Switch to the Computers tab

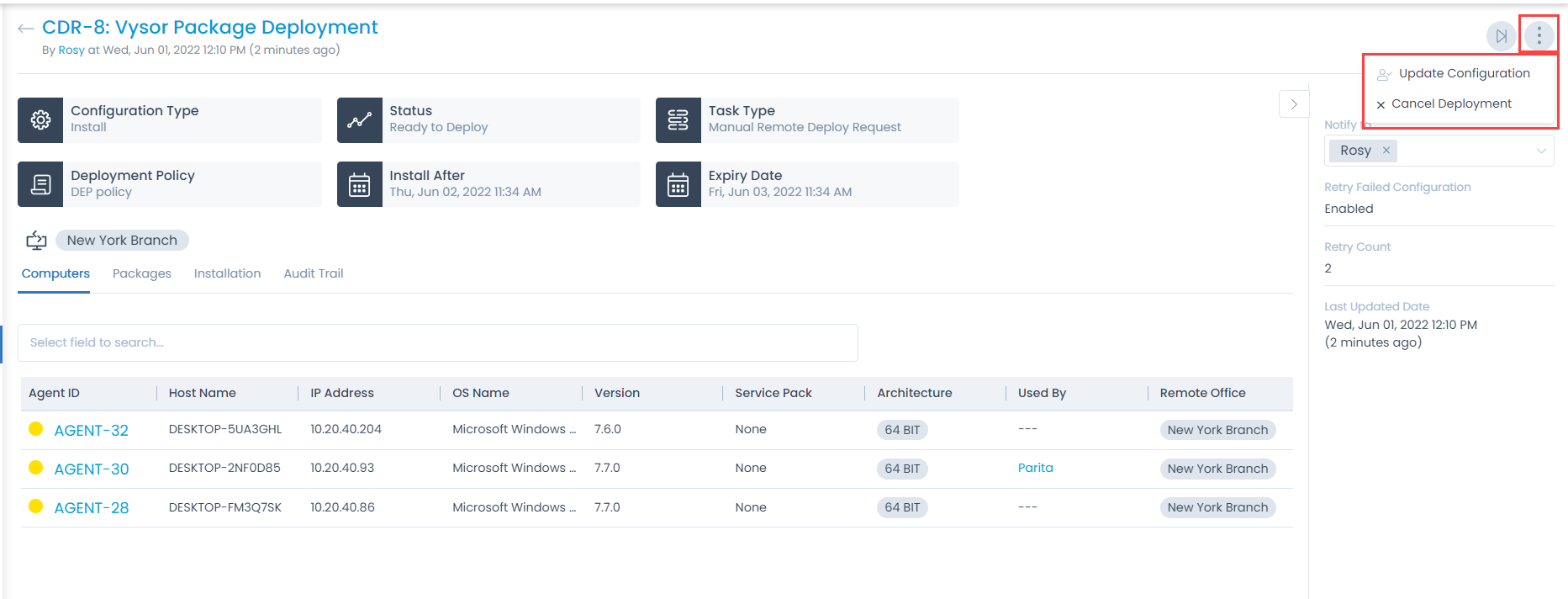click(55, 273)
